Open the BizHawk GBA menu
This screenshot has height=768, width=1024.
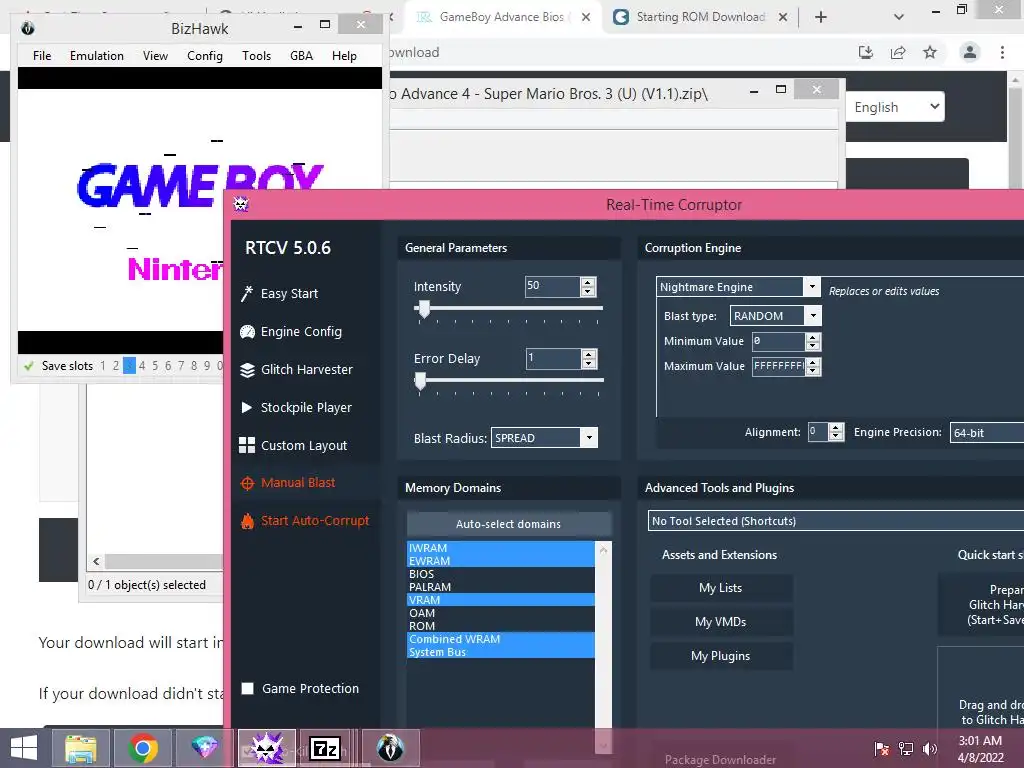click(x=301, y=56)
